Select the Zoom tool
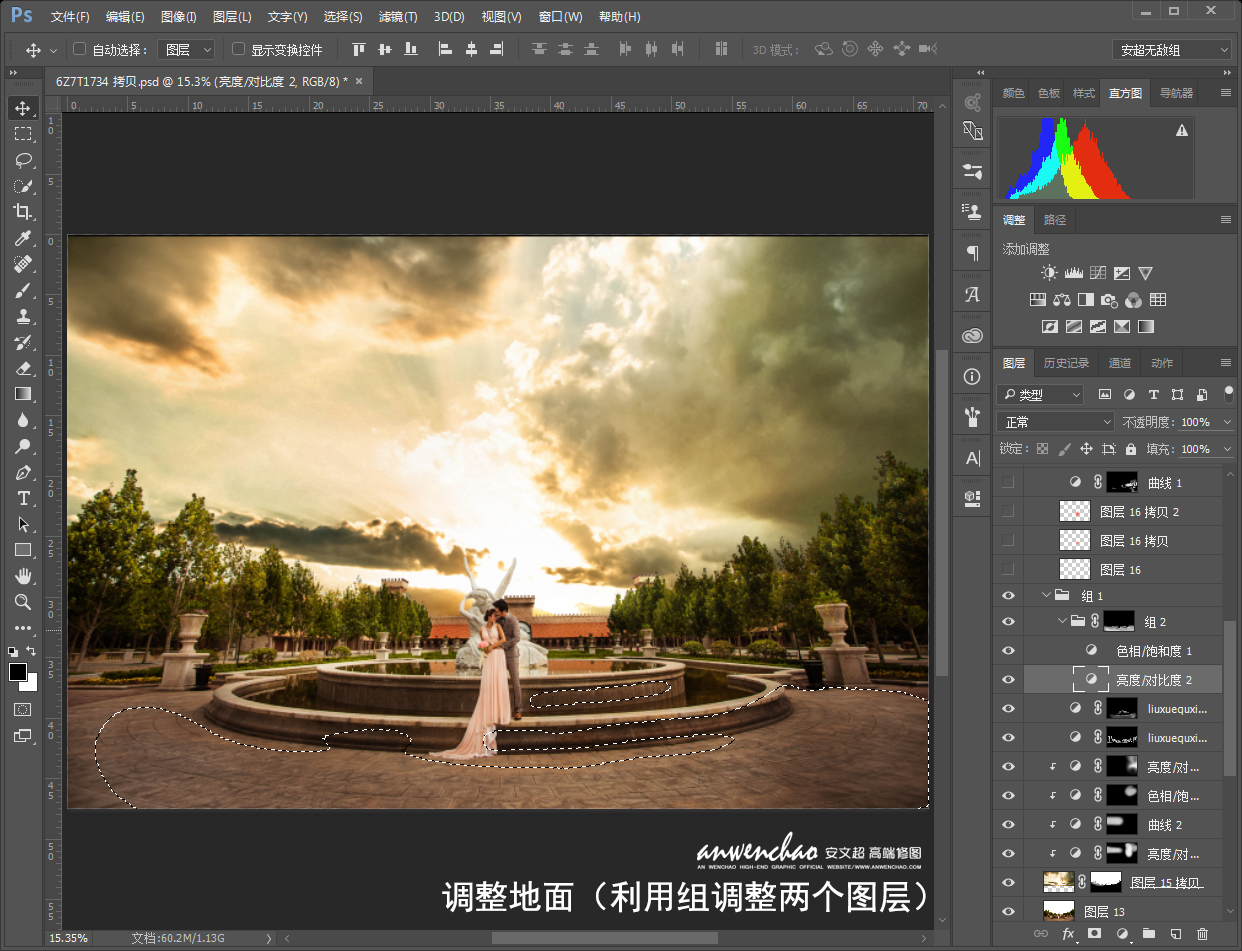 coord(22,602)
